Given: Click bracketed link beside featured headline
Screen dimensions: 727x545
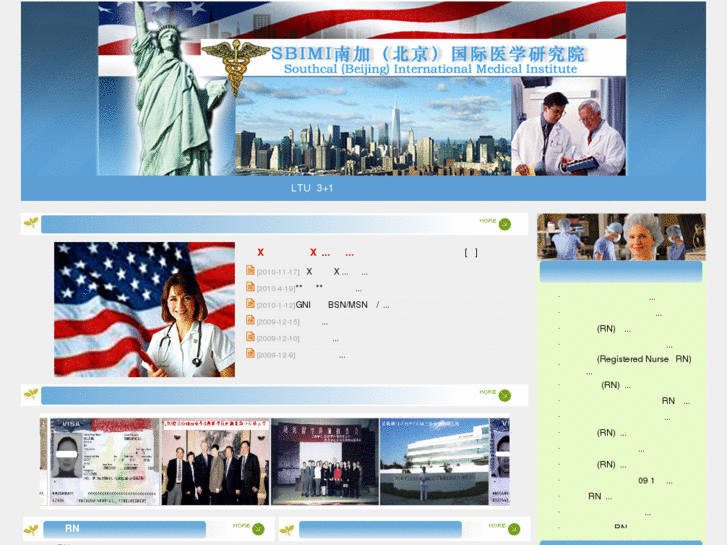Looking at the screenshot, I should [x=471, y=253].
